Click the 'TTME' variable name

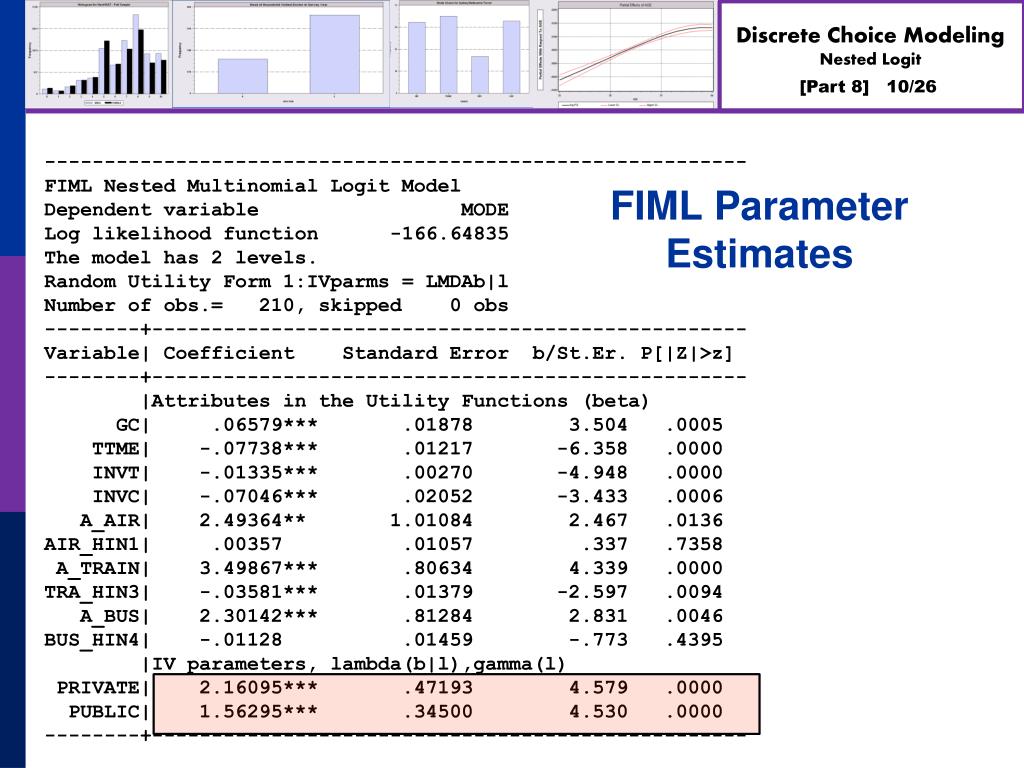click(x=116, y=449)
